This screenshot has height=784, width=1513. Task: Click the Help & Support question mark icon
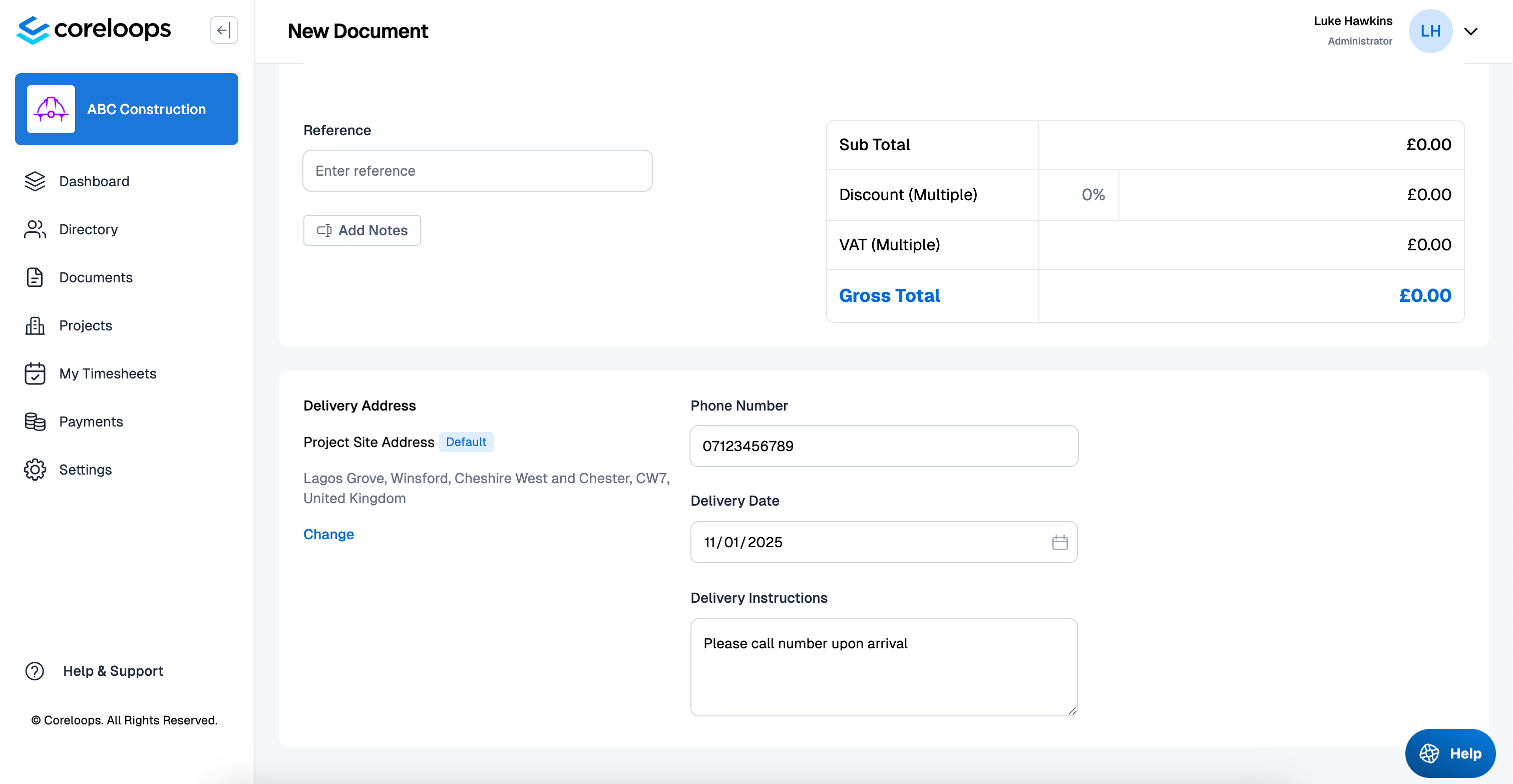tap(35, 671)
